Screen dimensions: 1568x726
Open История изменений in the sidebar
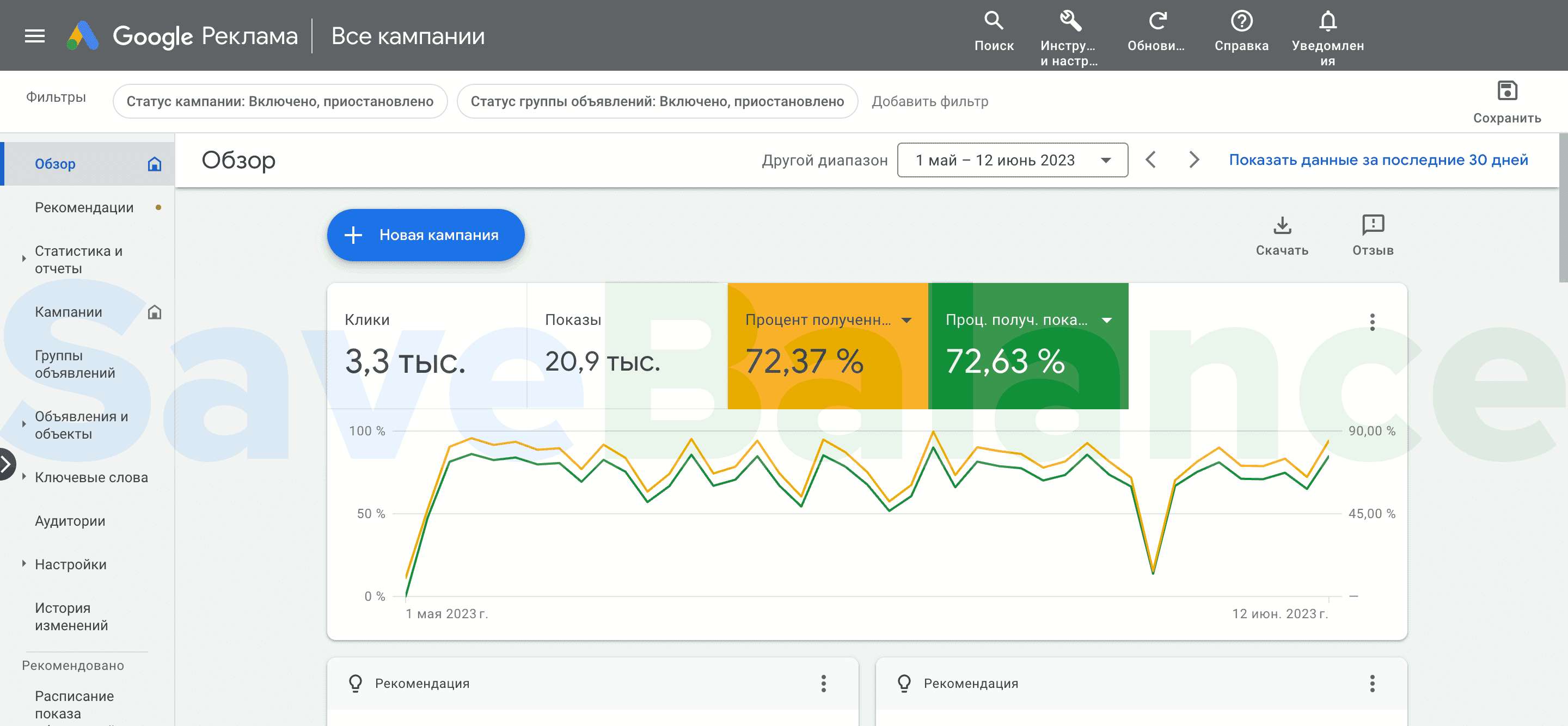tap(71, 617)
